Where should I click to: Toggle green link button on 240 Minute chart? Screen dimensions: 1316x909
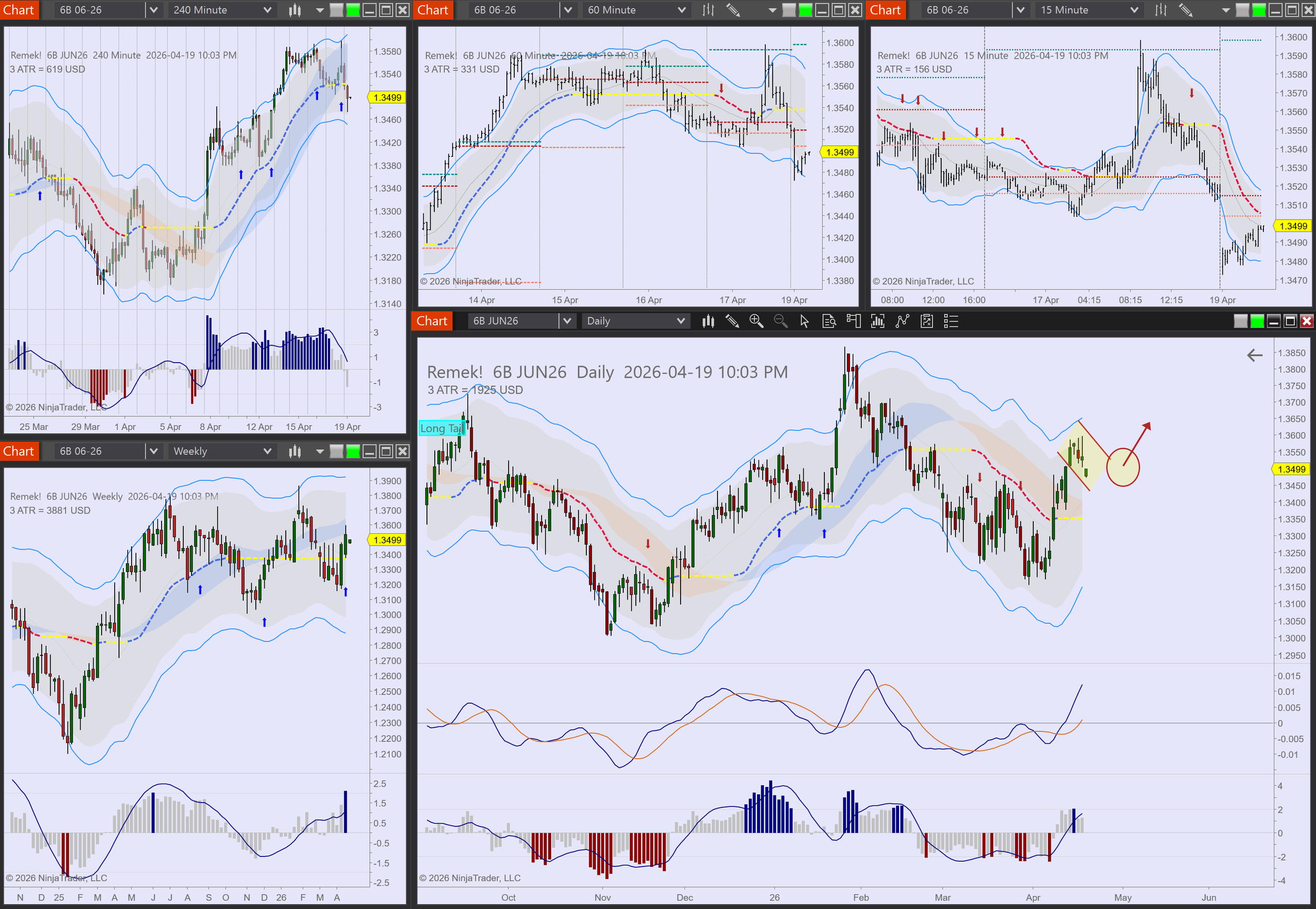point(353,9)
